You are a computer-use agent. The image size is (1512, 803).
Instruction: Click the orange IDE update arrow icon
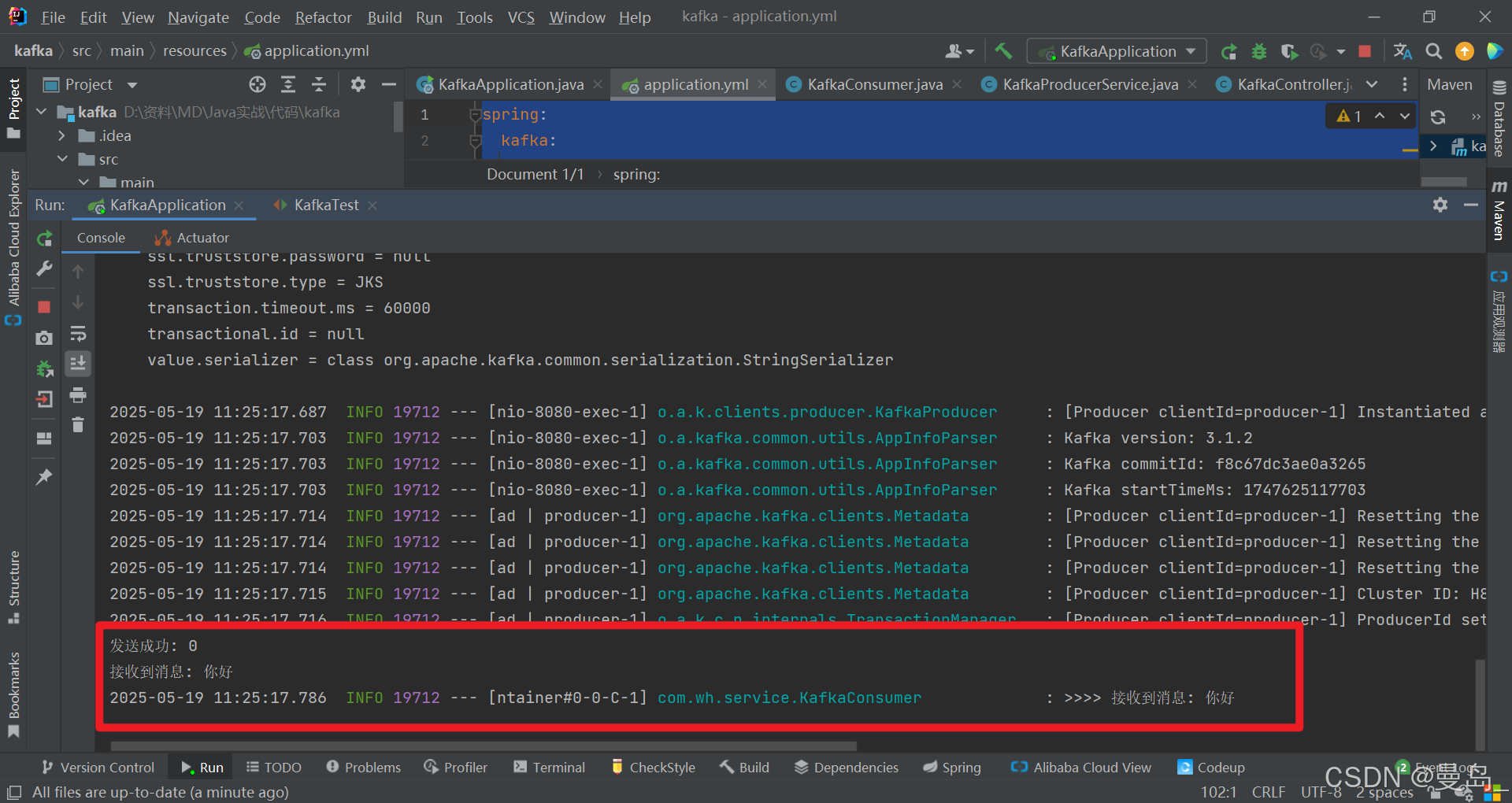tap(1465, 52)
